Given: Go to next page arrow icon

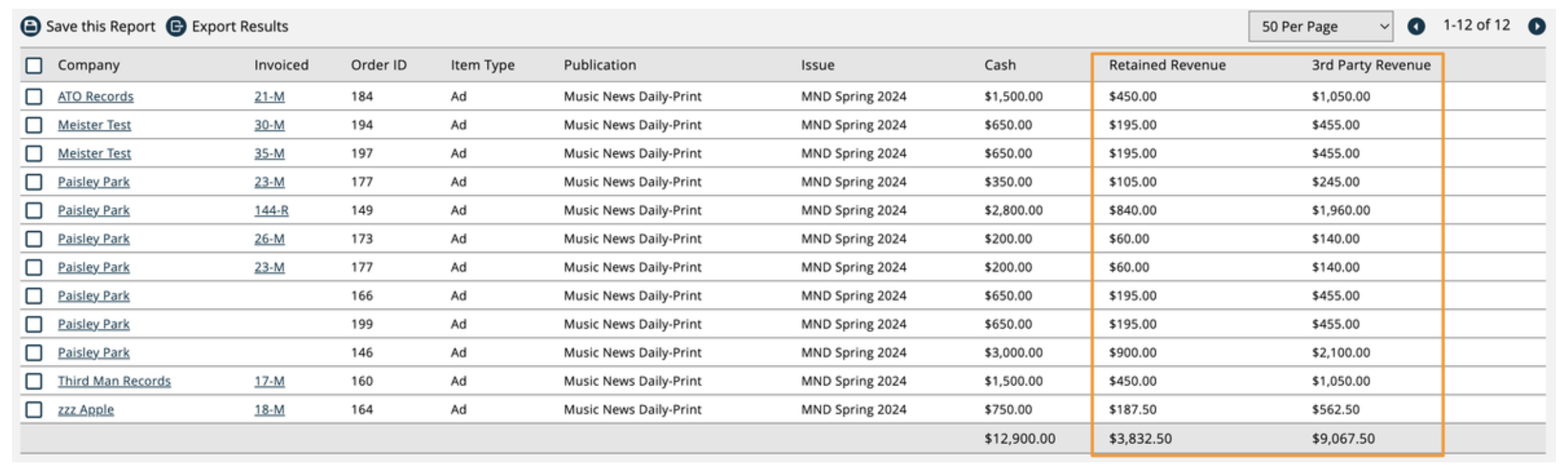Looking at the screenshot, I should click(x=1537, y=26).
